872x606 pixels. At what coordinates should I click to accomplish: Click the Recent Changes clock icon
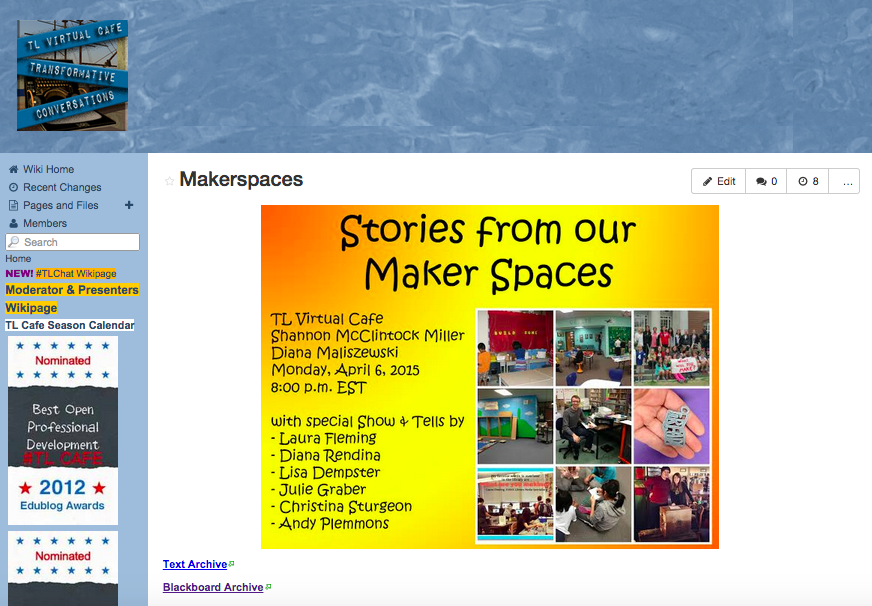pyautogui.click(x=13, y=187)
